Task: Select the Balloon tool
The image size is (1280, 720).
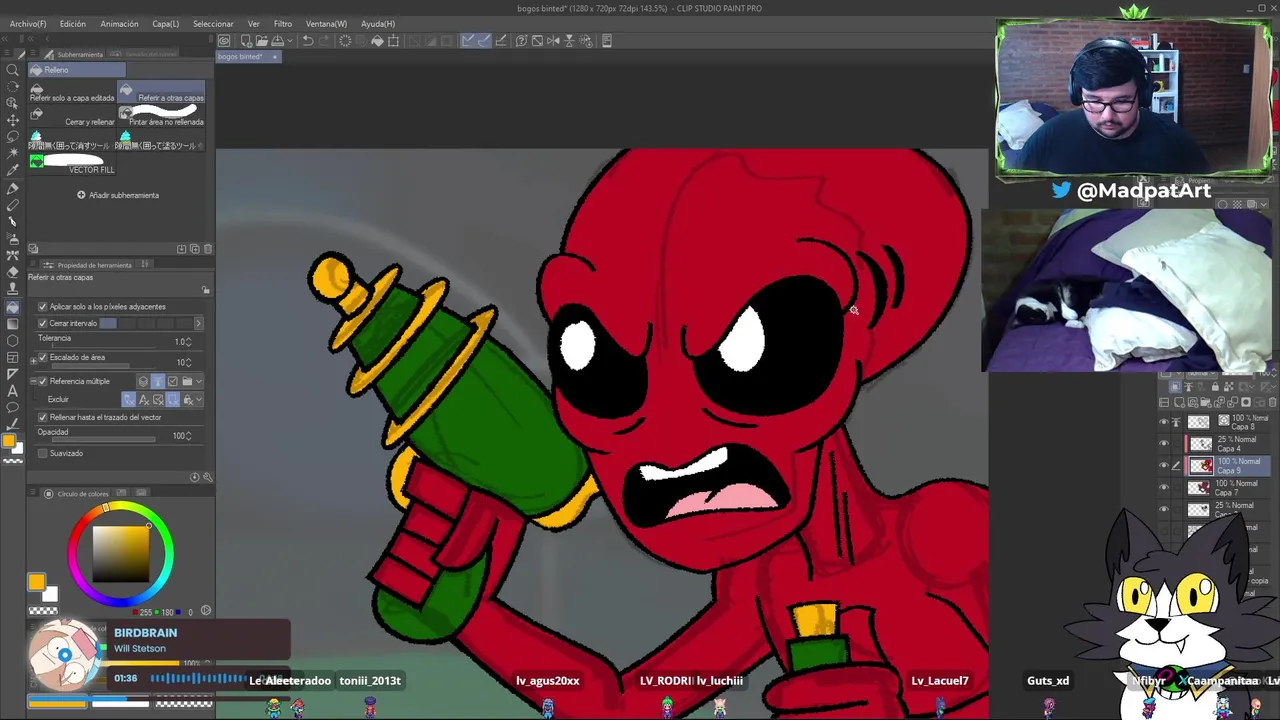Action: coord(12,408)
